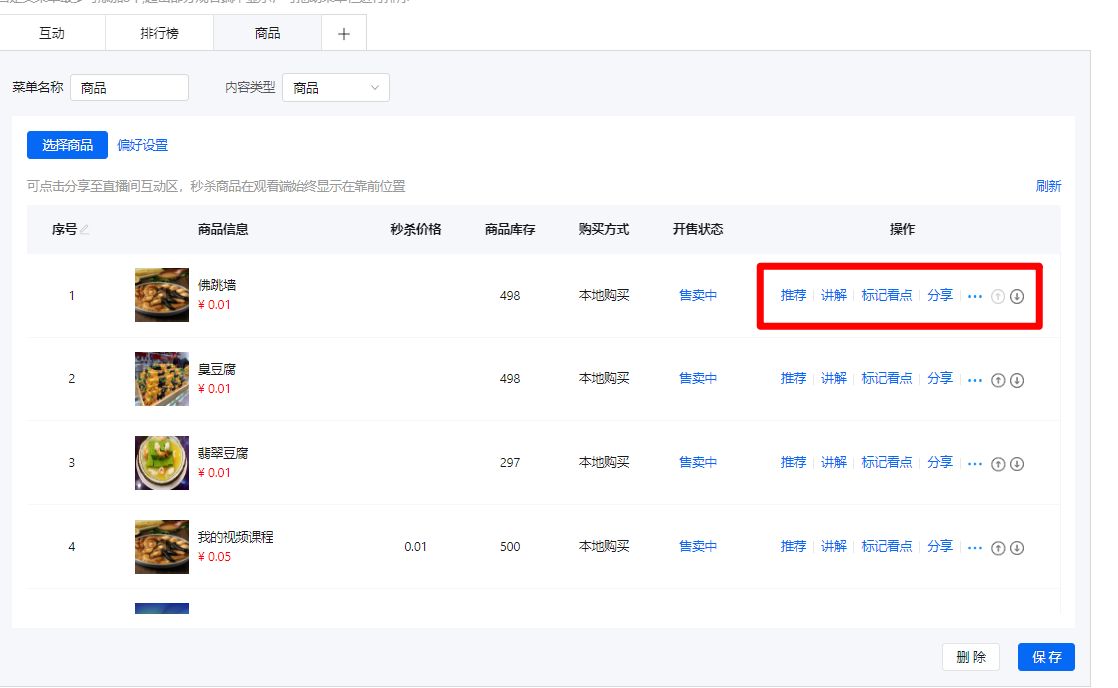Expand the ellipsis menu for 我的视频课程
Viewport: 1118px width, 688px height.
[975, 548]
